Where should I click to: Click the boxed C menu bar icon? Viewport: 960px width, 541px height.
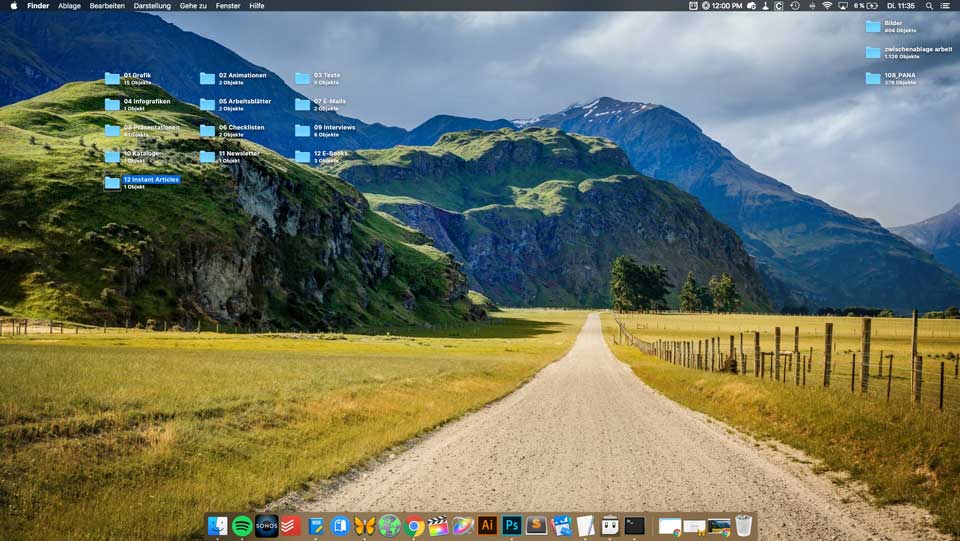[779, 6]
